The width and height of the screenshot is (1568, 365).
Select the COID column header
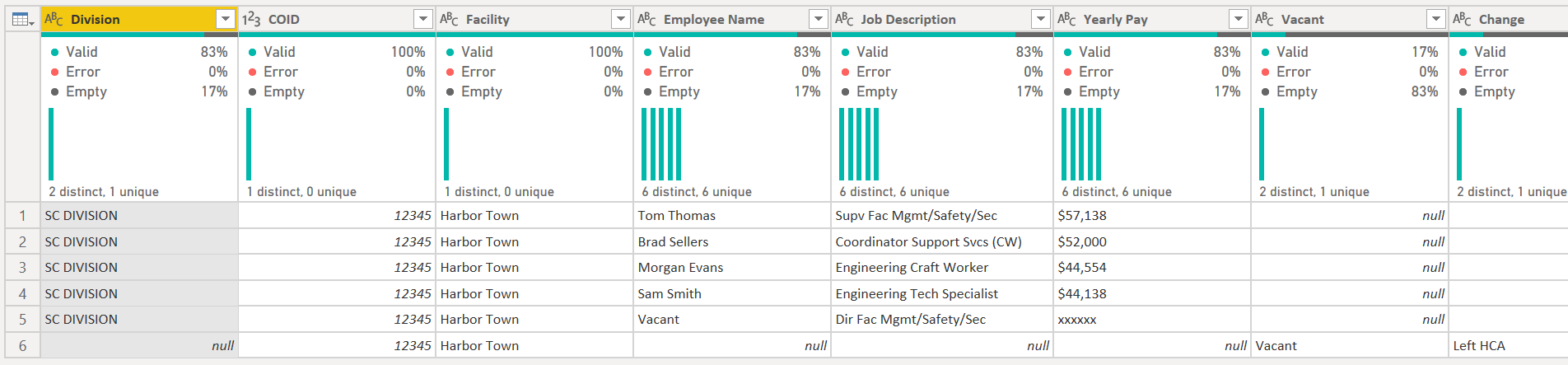[x=337, y=19]
